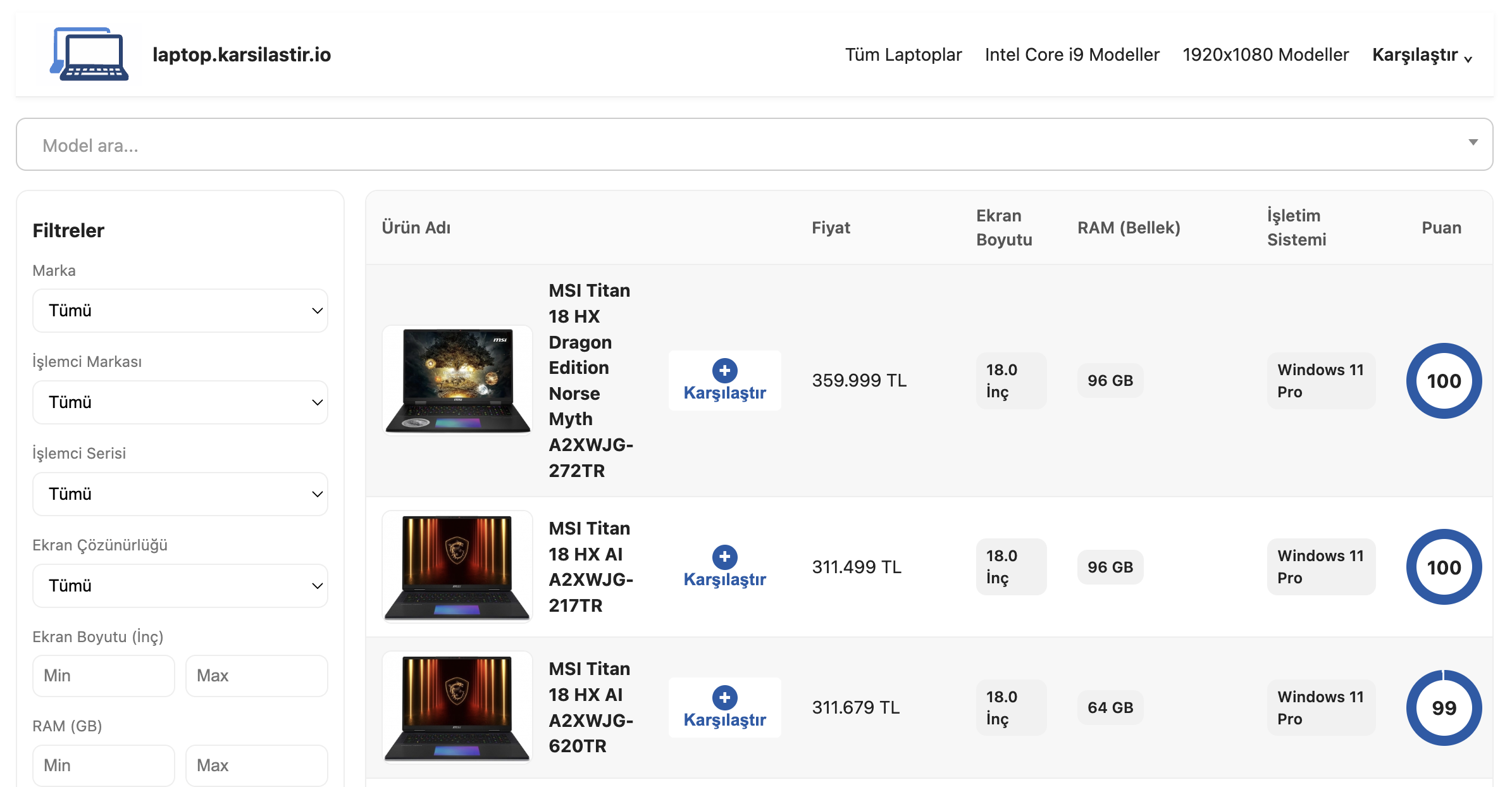Viewport: 1512px width, 787px height.
Task: Open the Ekran Çözünürlüğü dropdown
Action: tap(180, 586)
